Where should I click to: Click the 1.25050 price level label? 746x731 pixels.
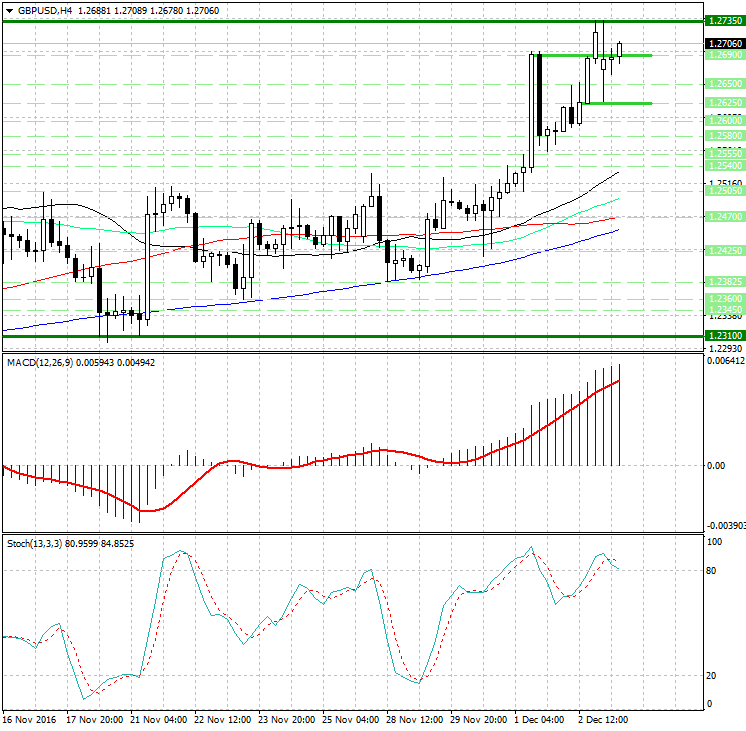[x=723, y=189]
